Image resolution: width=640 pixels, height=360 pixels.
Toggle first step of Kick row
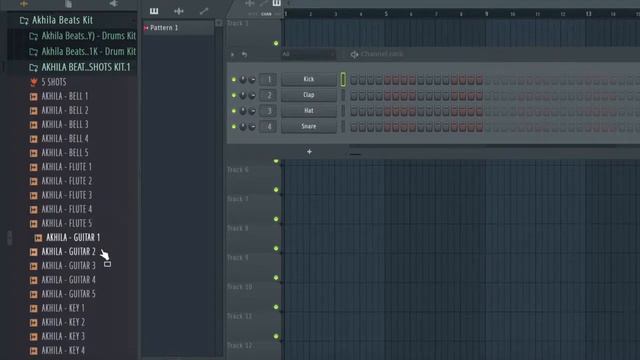pos(354,80)
